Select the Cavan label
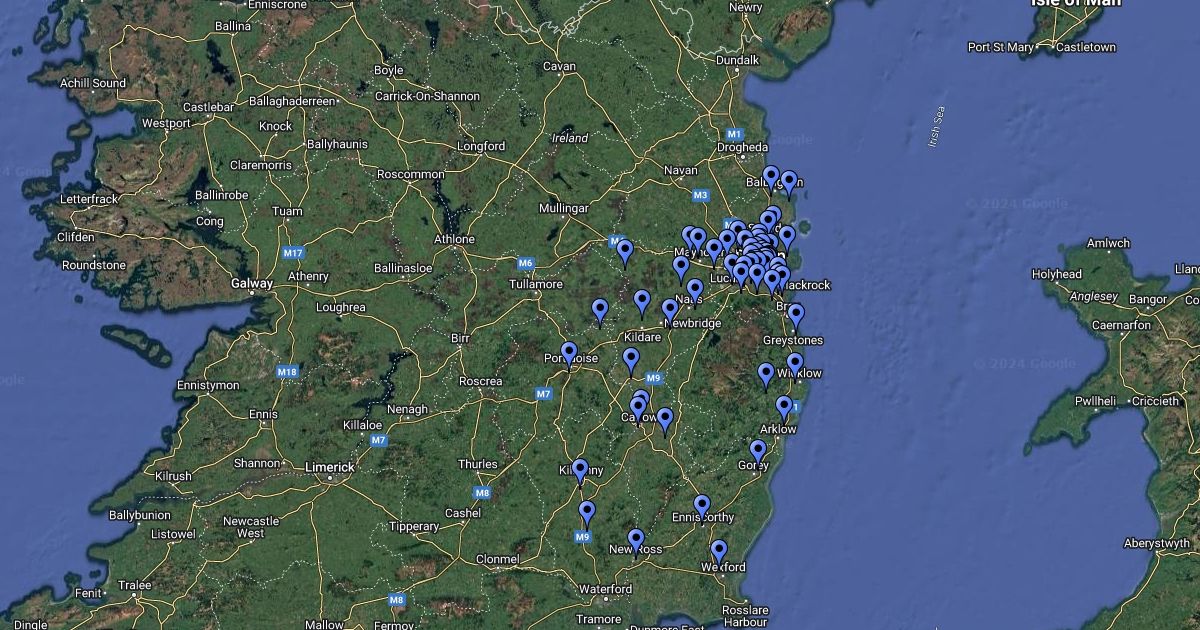This screenshot has width=1200, height=630. [x=560, y=67]
